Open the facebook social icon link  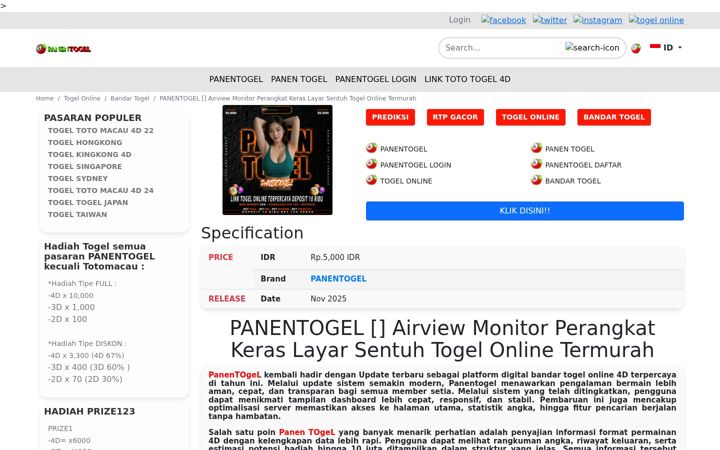point(503,20)
